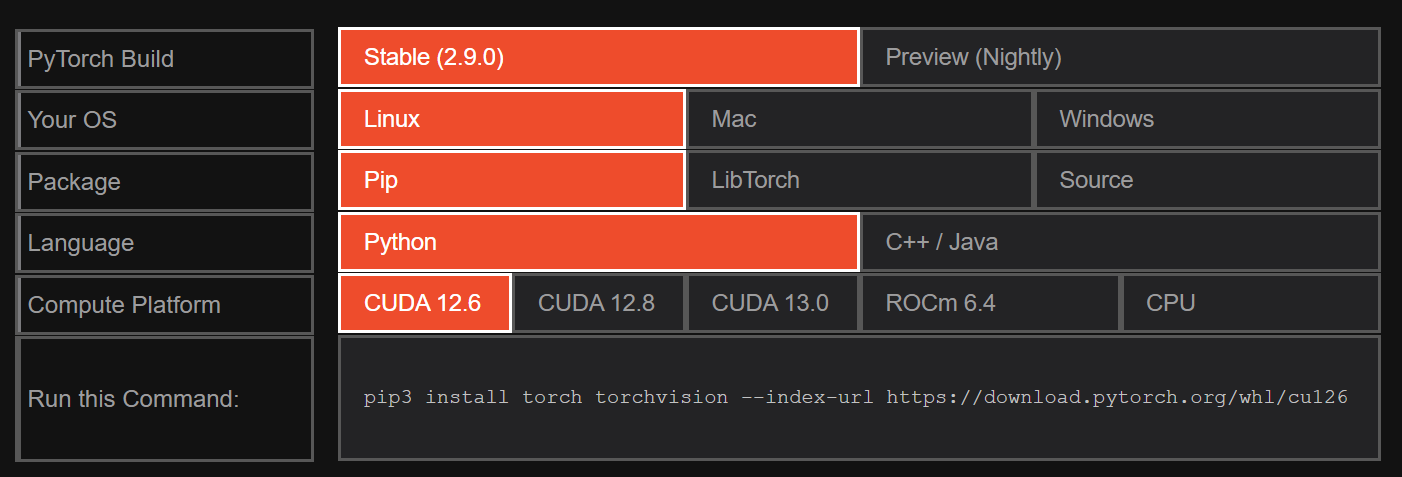Pick CUDA 13.0 as compute platform
This screenshot has width=1402, height=477.
click(772, 303)
